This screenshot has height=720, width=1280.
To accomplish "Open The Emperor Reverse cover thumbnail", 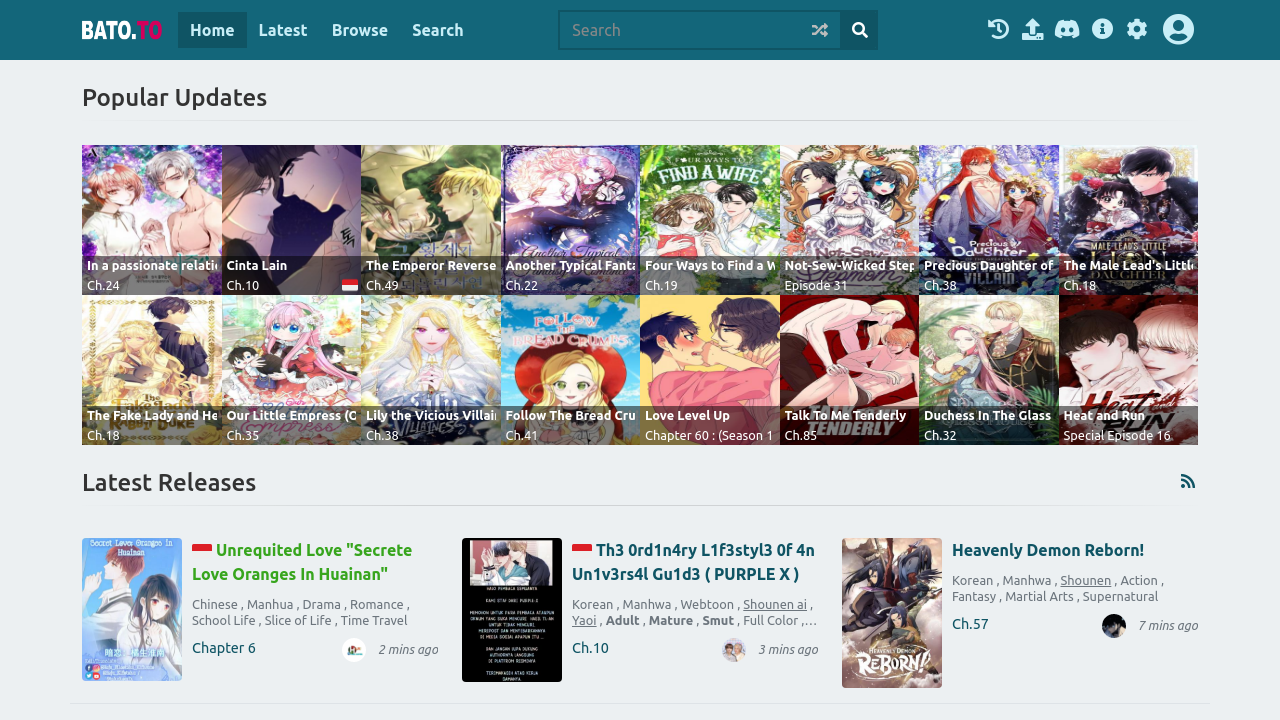I will pyautogui.click(x=431, y=220).
